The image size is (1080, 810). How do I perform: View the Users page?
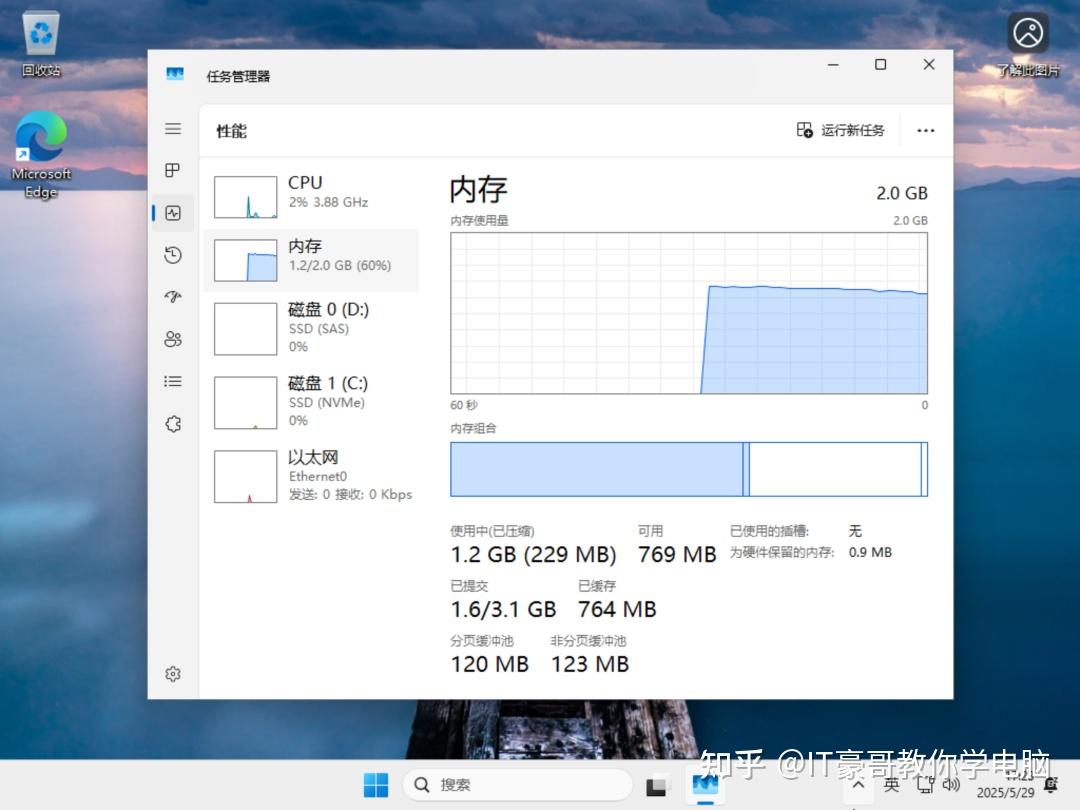(x=172, y=339)
